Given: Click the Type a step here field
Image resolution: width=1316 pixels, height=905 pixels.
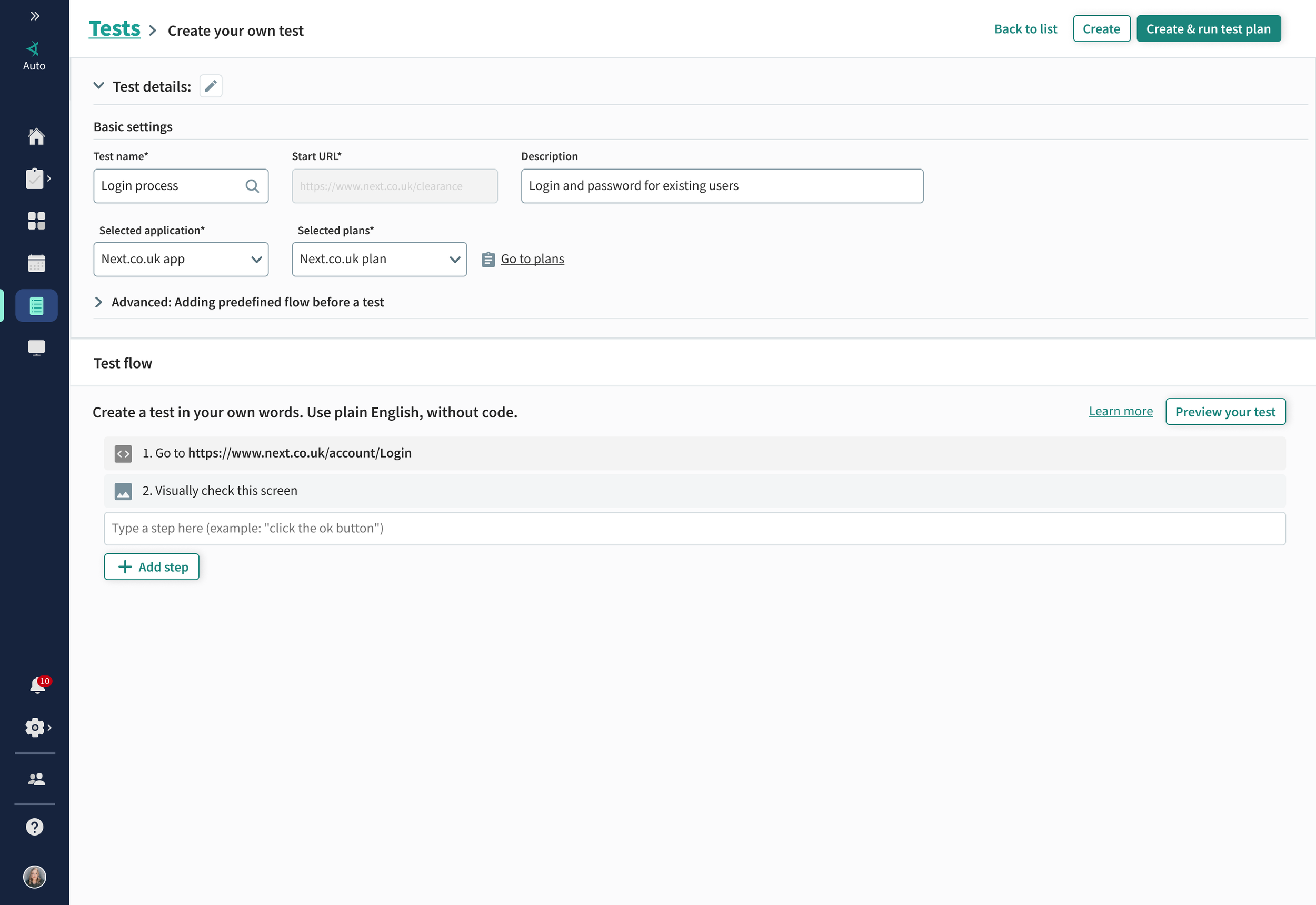Looking at the screenshot, I should click(x=694, y=529).
